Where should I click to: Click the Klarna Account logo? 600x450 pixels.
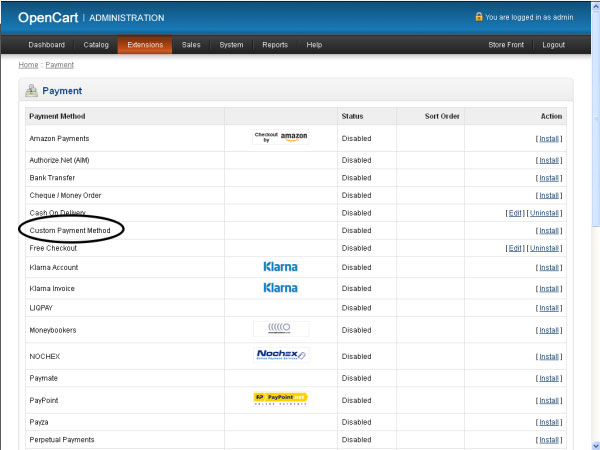pos(280,267)
